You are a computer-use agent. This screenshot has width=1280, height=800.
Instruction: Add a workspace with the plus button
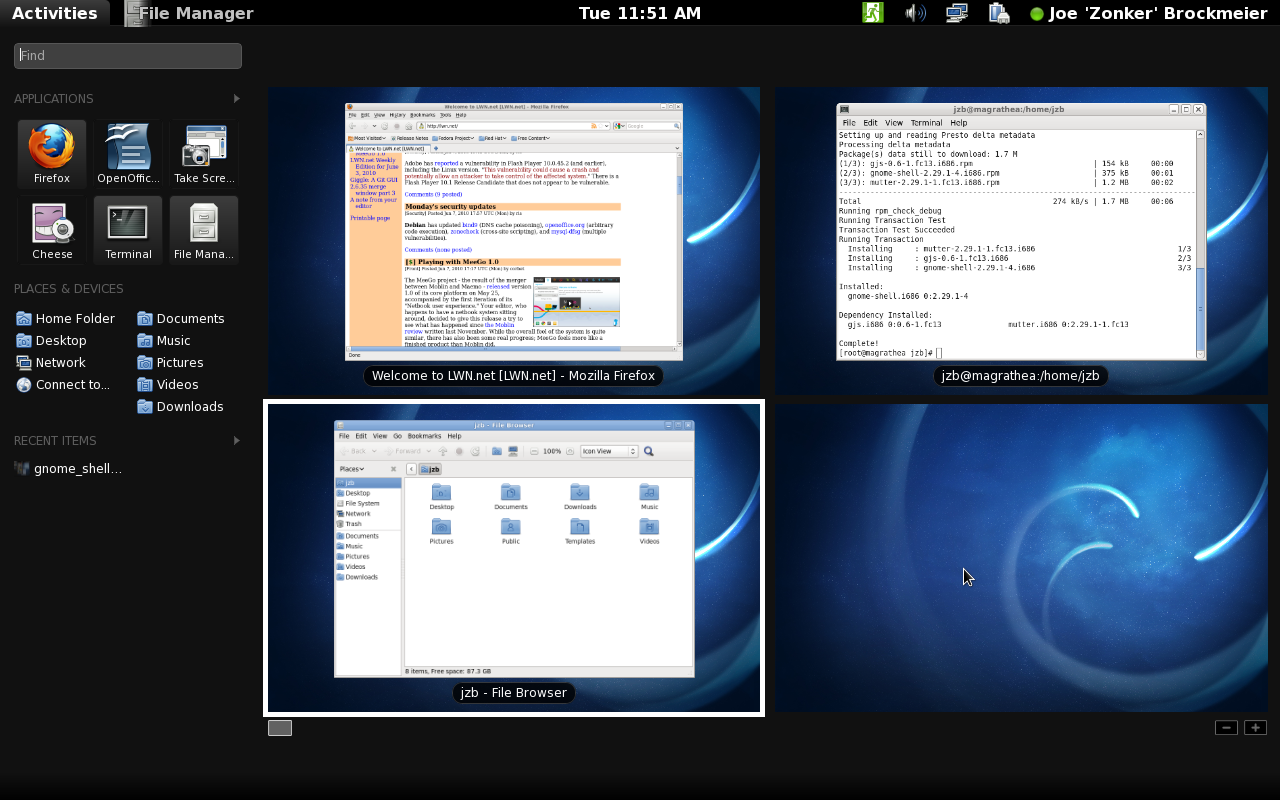pos(1255,728)
